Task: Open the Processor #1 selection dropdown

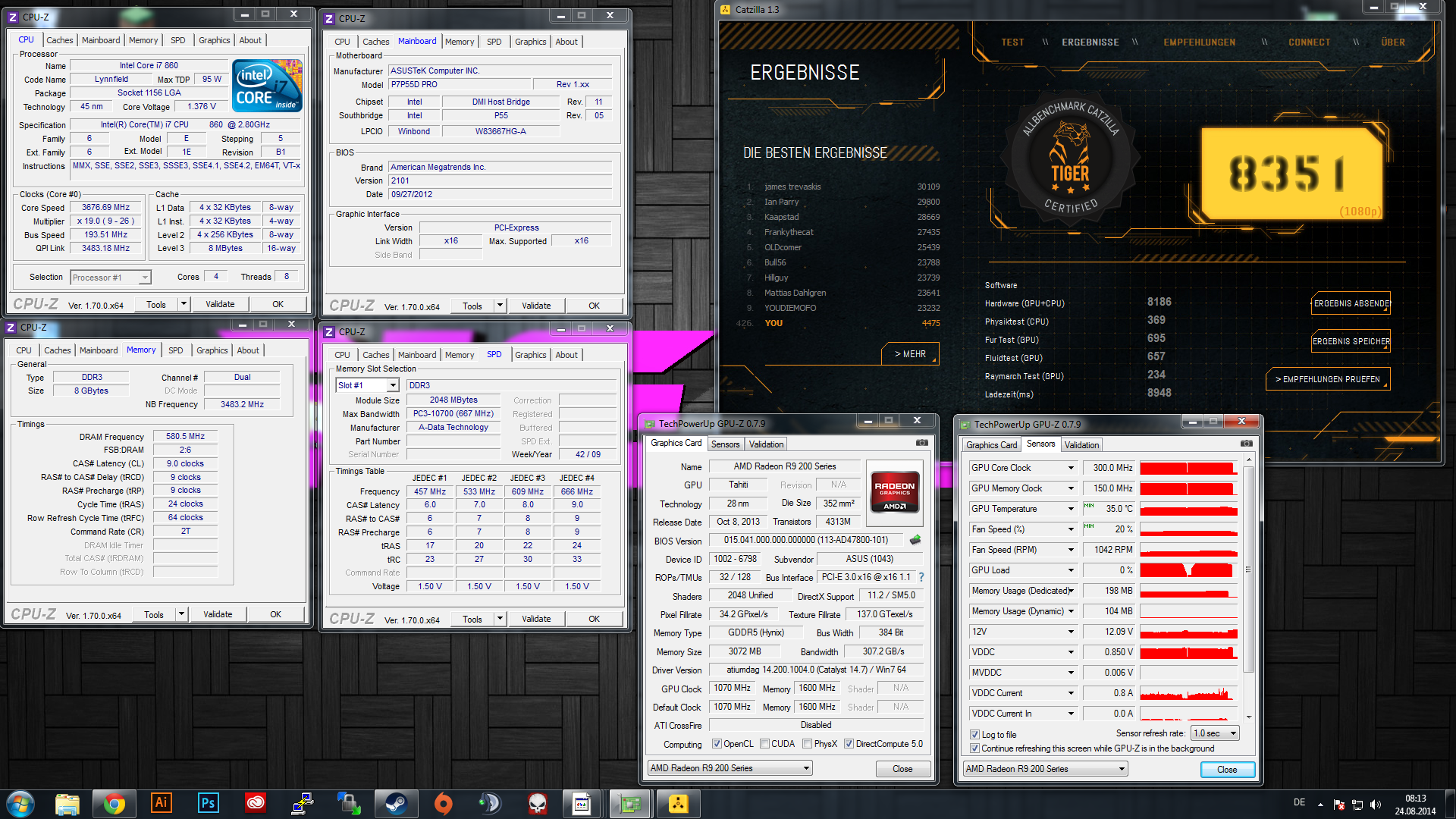Action: [111, 278]
